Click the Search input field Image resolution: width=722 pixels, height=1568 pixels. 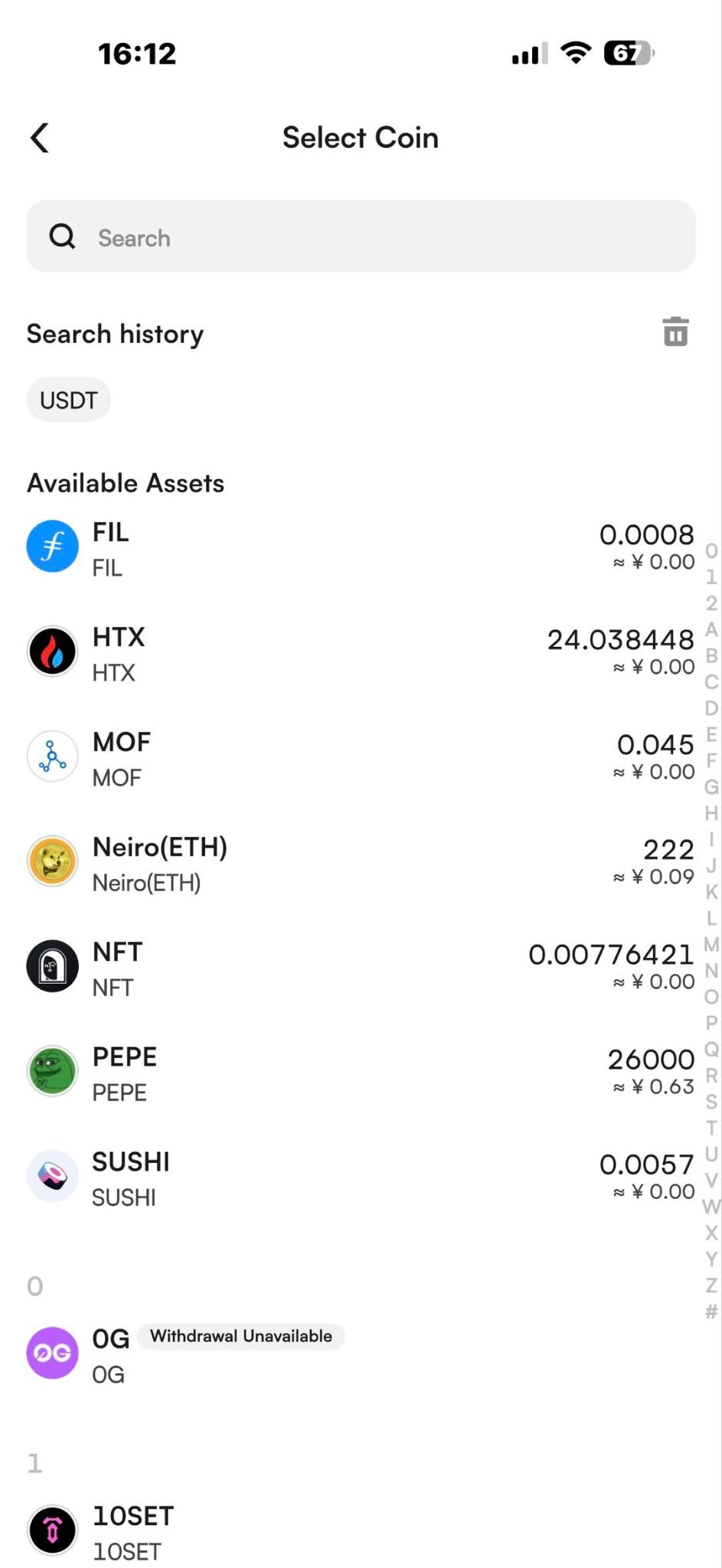(x=361, y=237)
